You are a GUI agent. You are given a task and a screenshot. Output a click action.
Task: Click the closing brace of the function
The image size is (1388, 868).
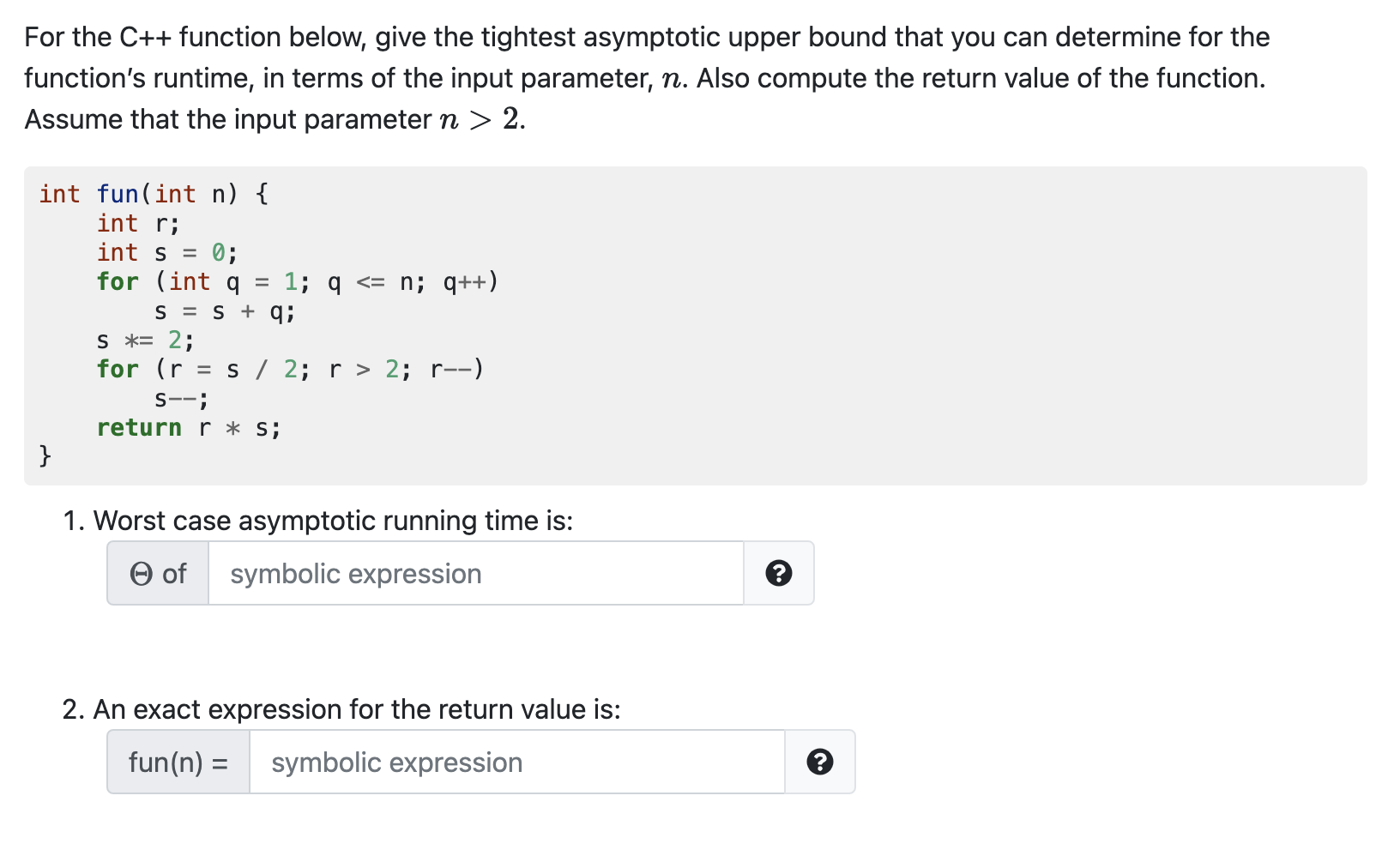click(45, 455)
